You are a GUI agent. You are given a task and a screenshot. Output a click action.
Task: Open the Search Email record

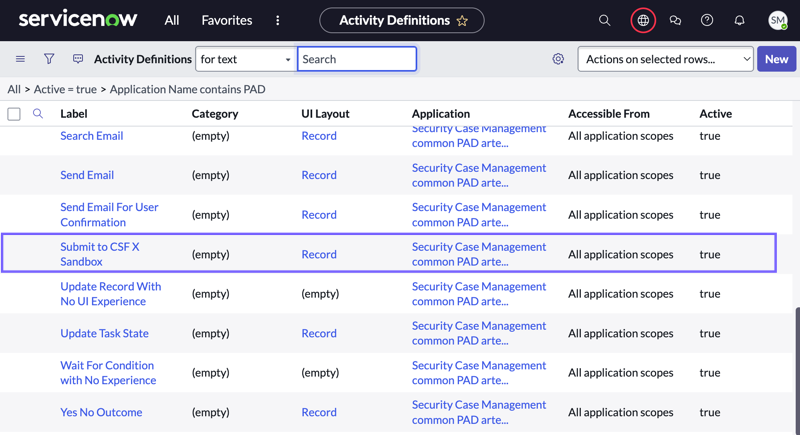point(91,136)
